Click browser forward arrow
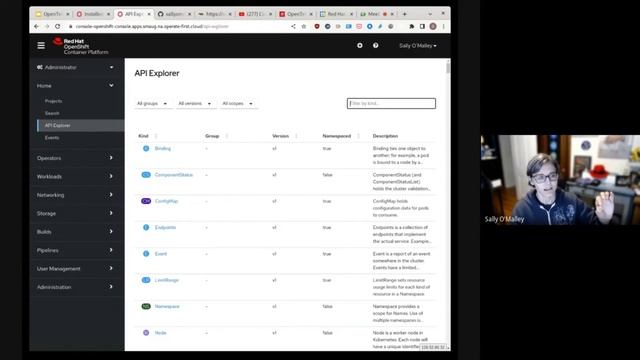Image resolution: width=640 pixels, height=360 pixels. click(x=47, y=26)
